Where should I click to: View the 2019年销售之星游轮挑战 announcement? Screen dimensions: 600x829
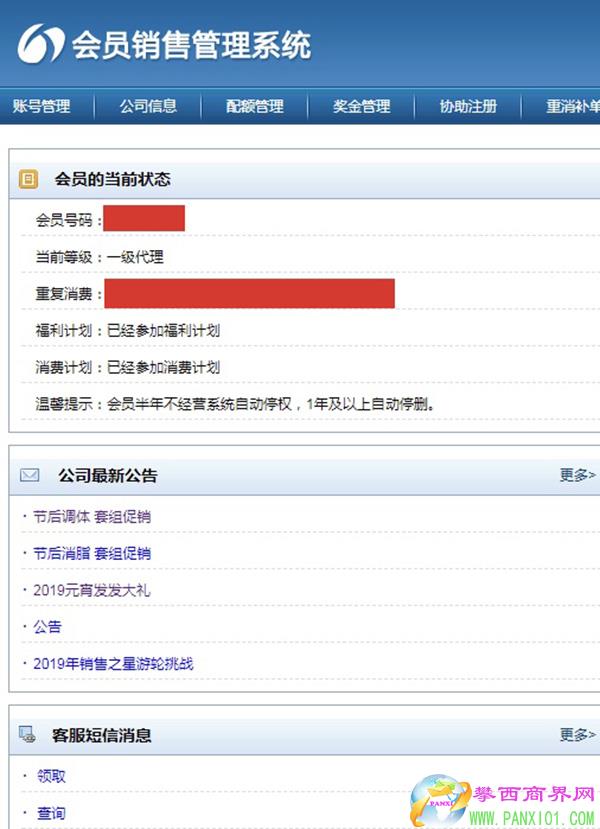point(112,664)
